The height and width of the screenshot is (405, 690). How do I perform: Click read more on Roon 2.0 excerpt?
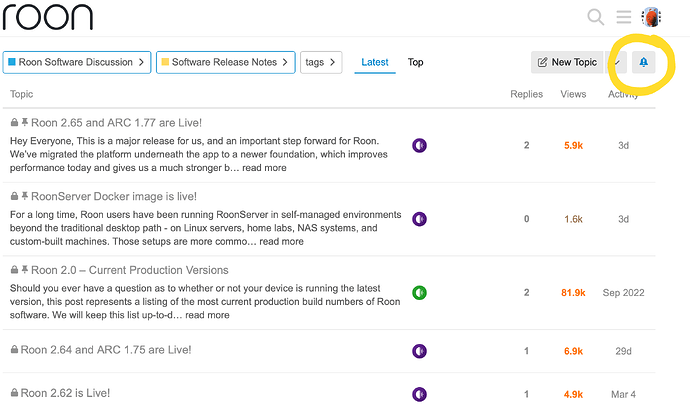207,315
